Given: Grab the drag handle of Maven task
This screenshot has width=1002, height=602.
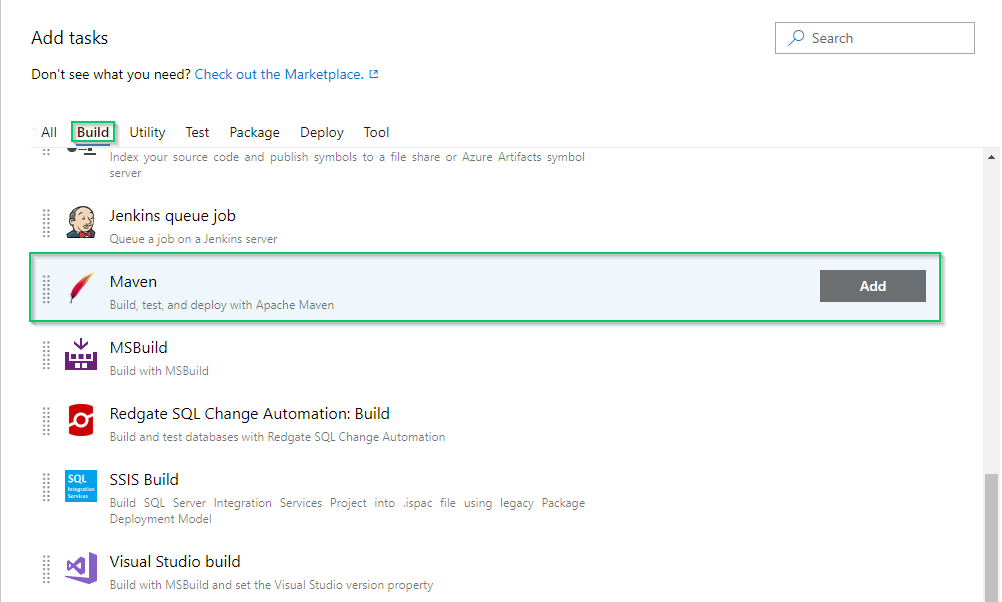Looking at the screenshot, I should pyautogui.click(x=46, y=288).
